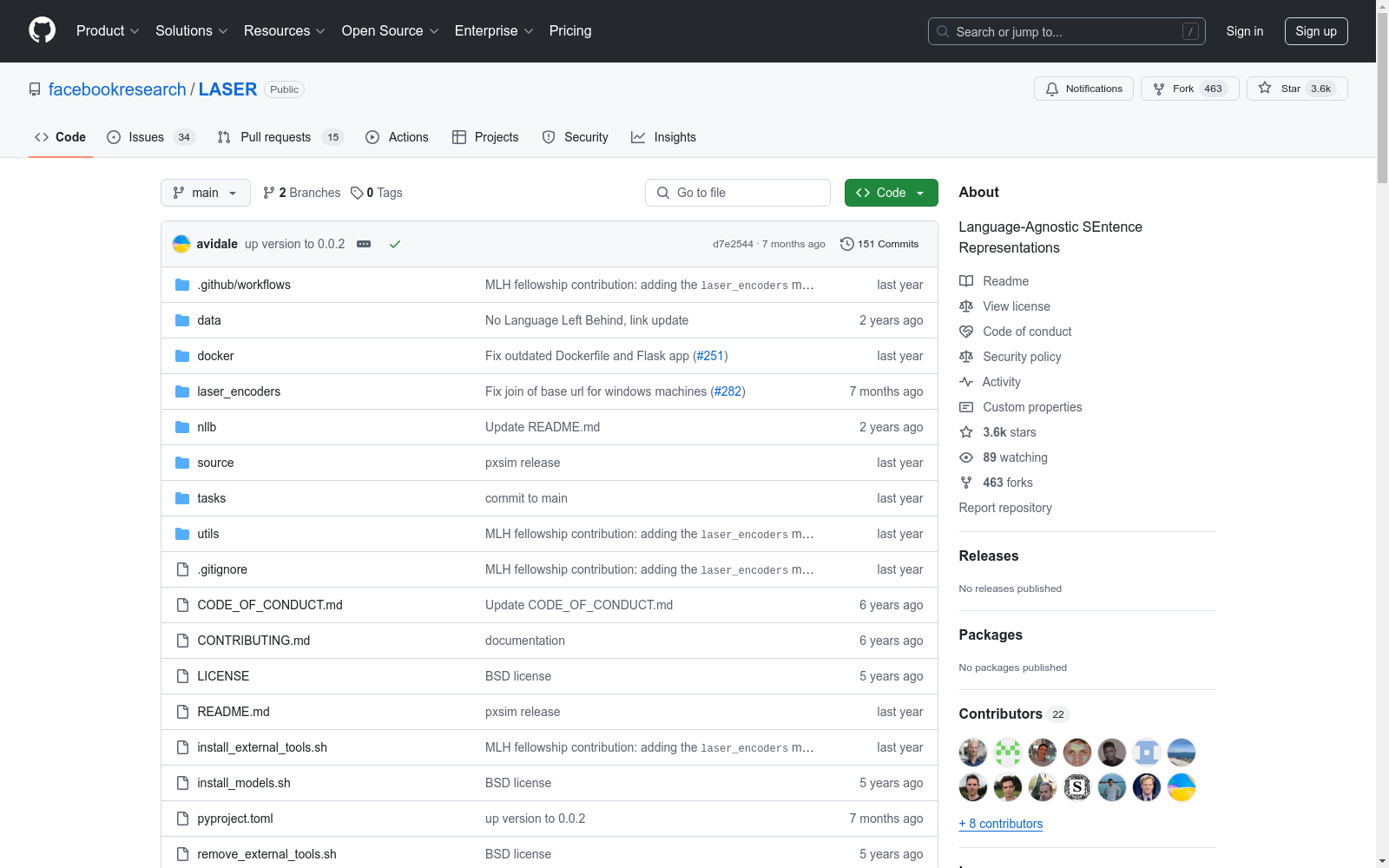Click file icon next to .gitignore
Image resolution: width=1389 pixels, height=868 pixels.
tap(182, 569)
